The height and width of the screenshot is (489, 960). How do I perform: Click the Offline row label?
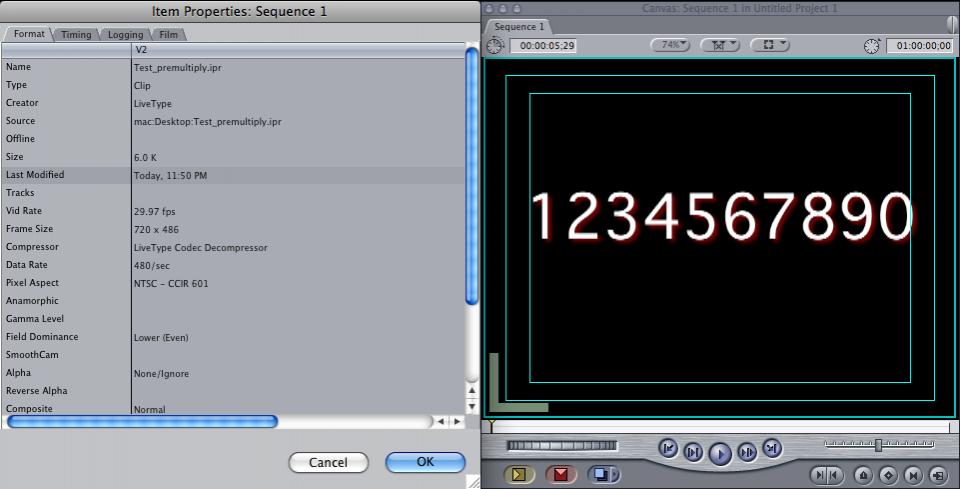20,138
